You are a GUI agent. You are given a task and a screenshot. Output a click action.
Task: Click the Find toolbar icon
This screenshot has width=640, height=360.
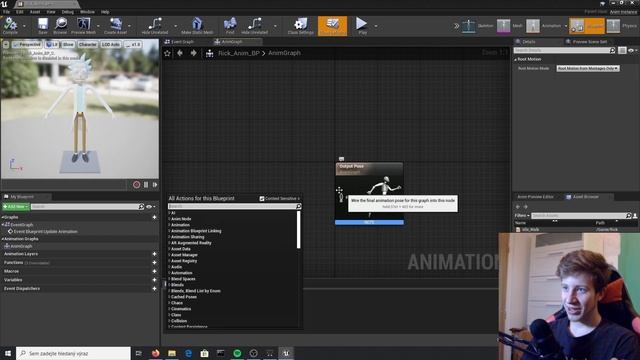coord(230,26)
